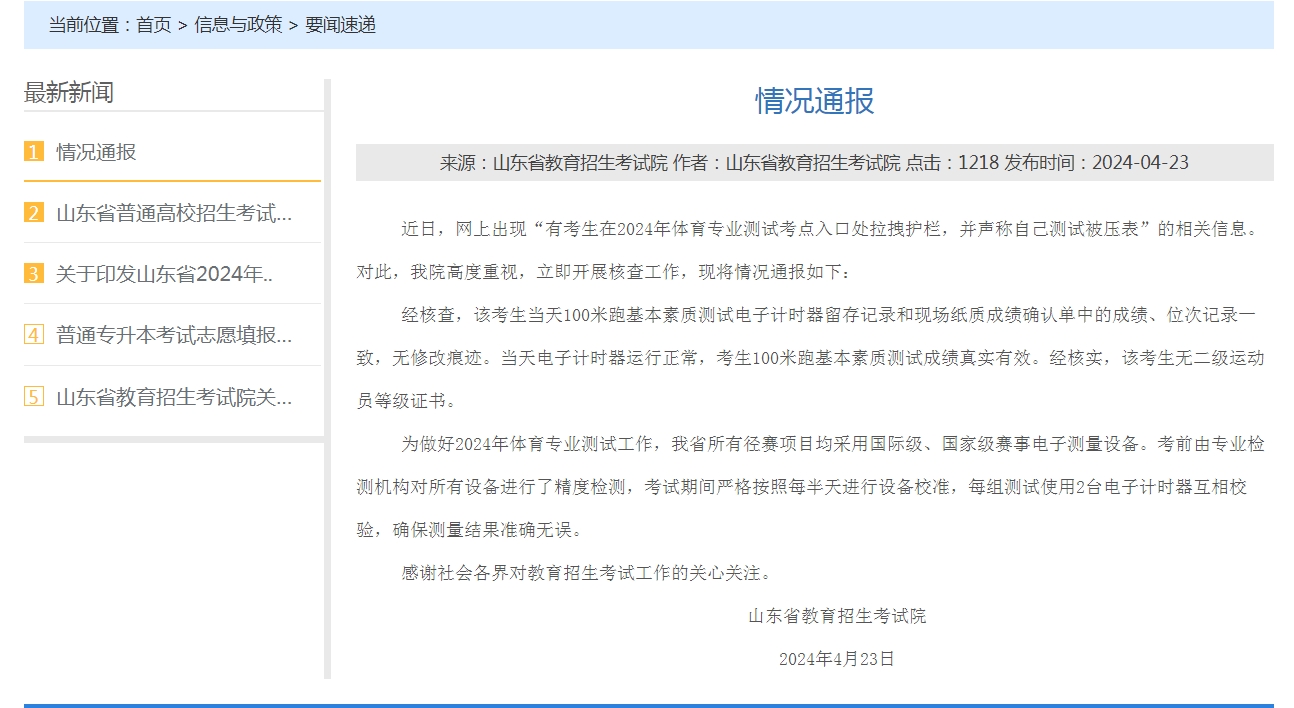Click the 来源 source name in info bar
This screenshot has width=1294, height=708.
[553, 163]
